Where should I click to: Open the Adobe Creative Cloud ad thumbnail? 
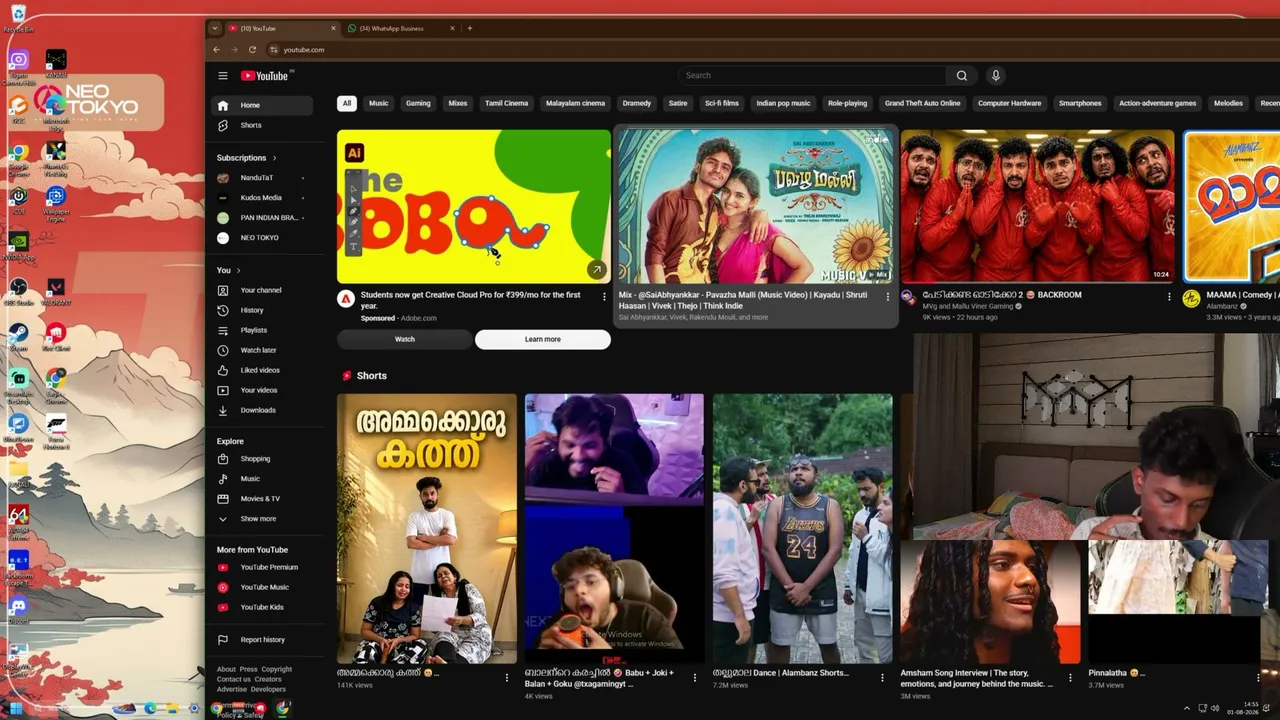474,207
